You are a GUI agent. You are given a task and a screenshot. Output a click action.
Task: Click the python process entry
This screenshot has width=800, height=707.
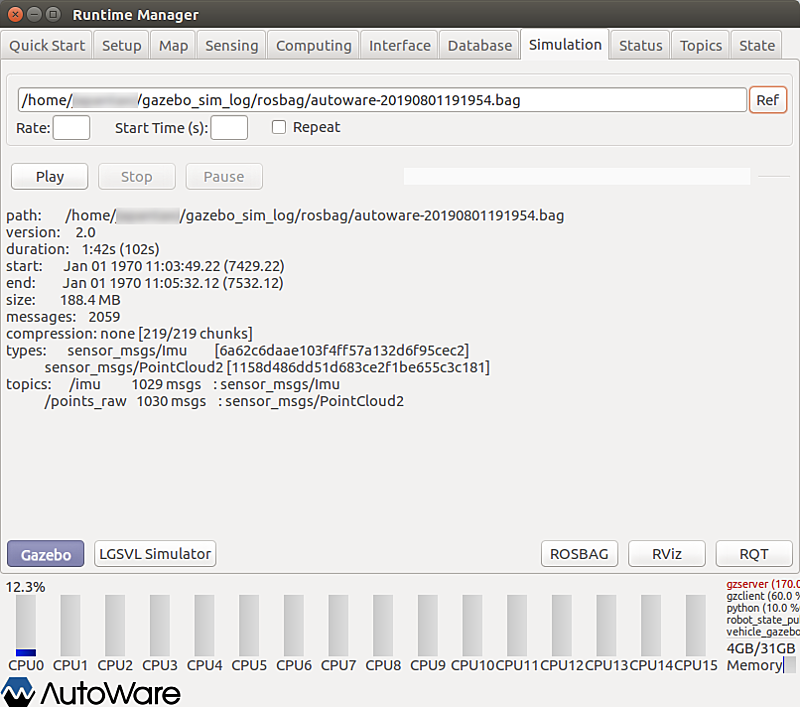(x=763, y=608)
